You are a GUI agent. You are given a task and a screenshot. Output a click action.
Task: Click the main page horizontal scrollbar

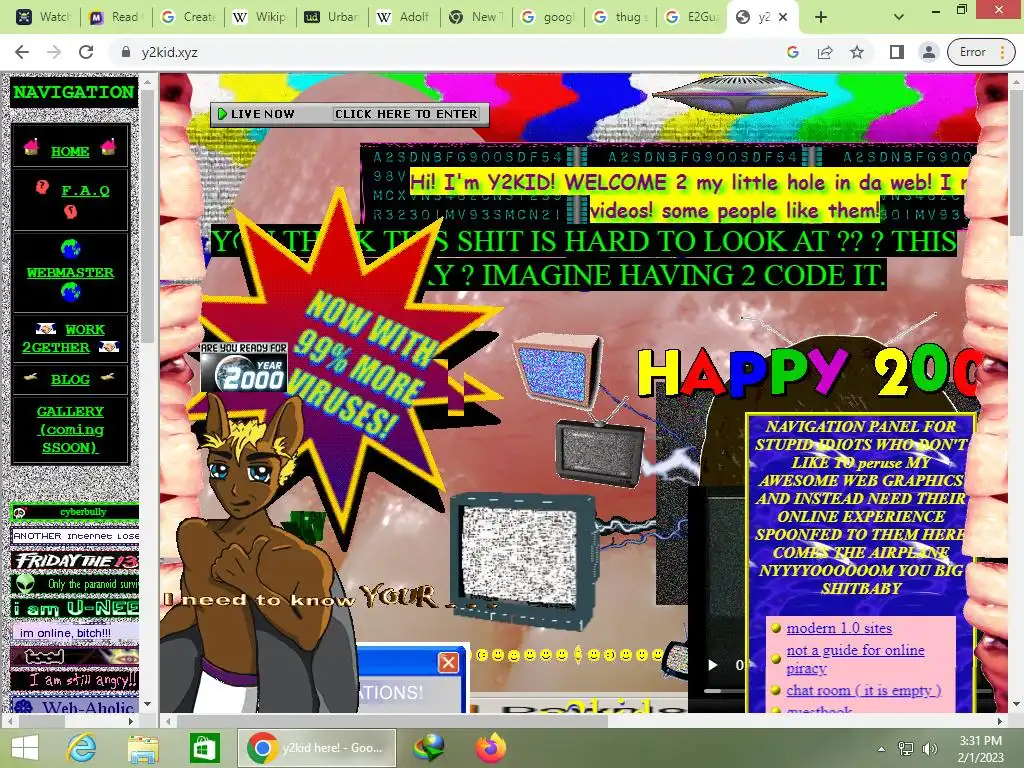coord(392,721)
